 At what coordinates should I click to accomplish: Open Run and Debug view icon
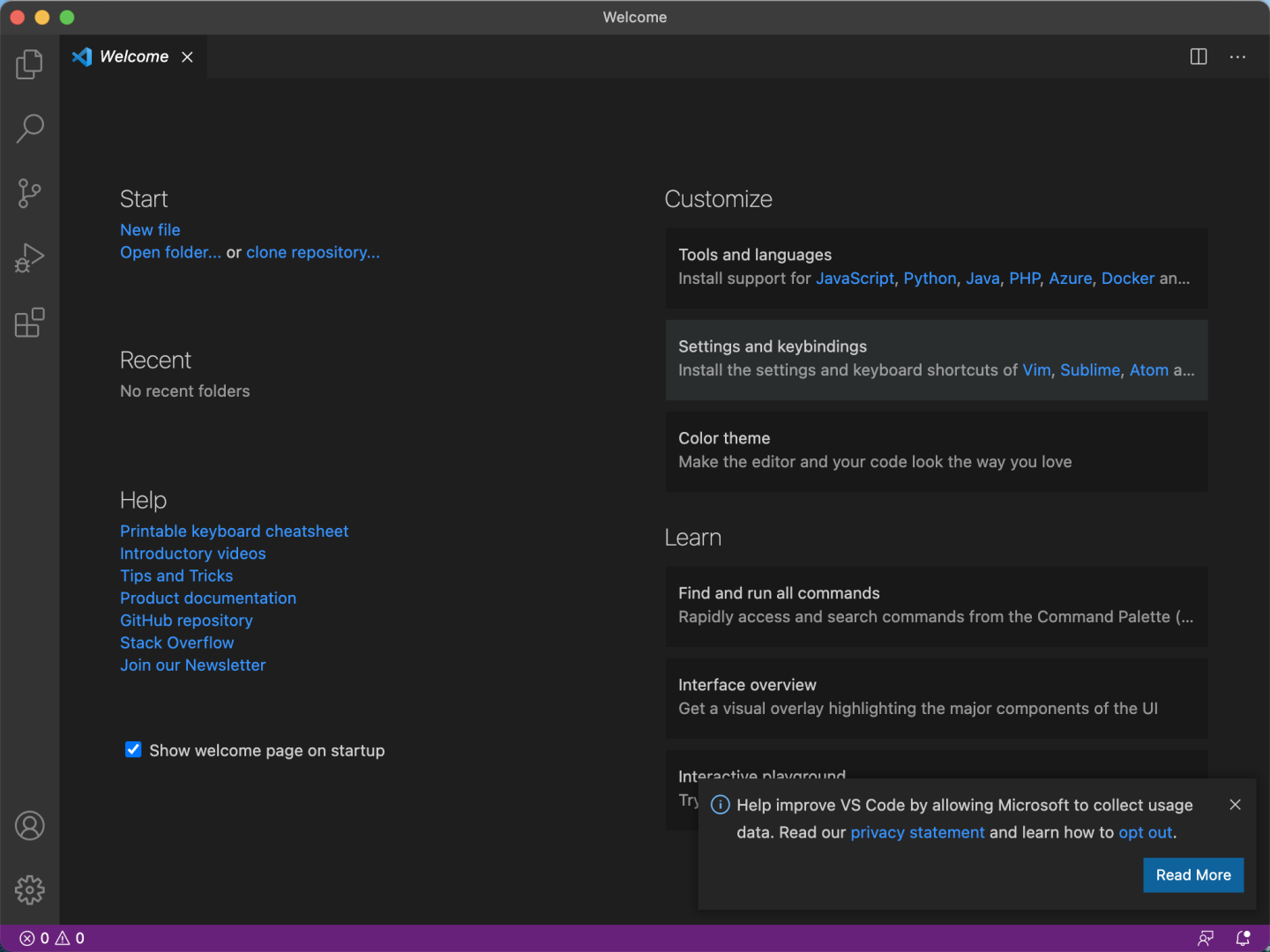[29, 258]
